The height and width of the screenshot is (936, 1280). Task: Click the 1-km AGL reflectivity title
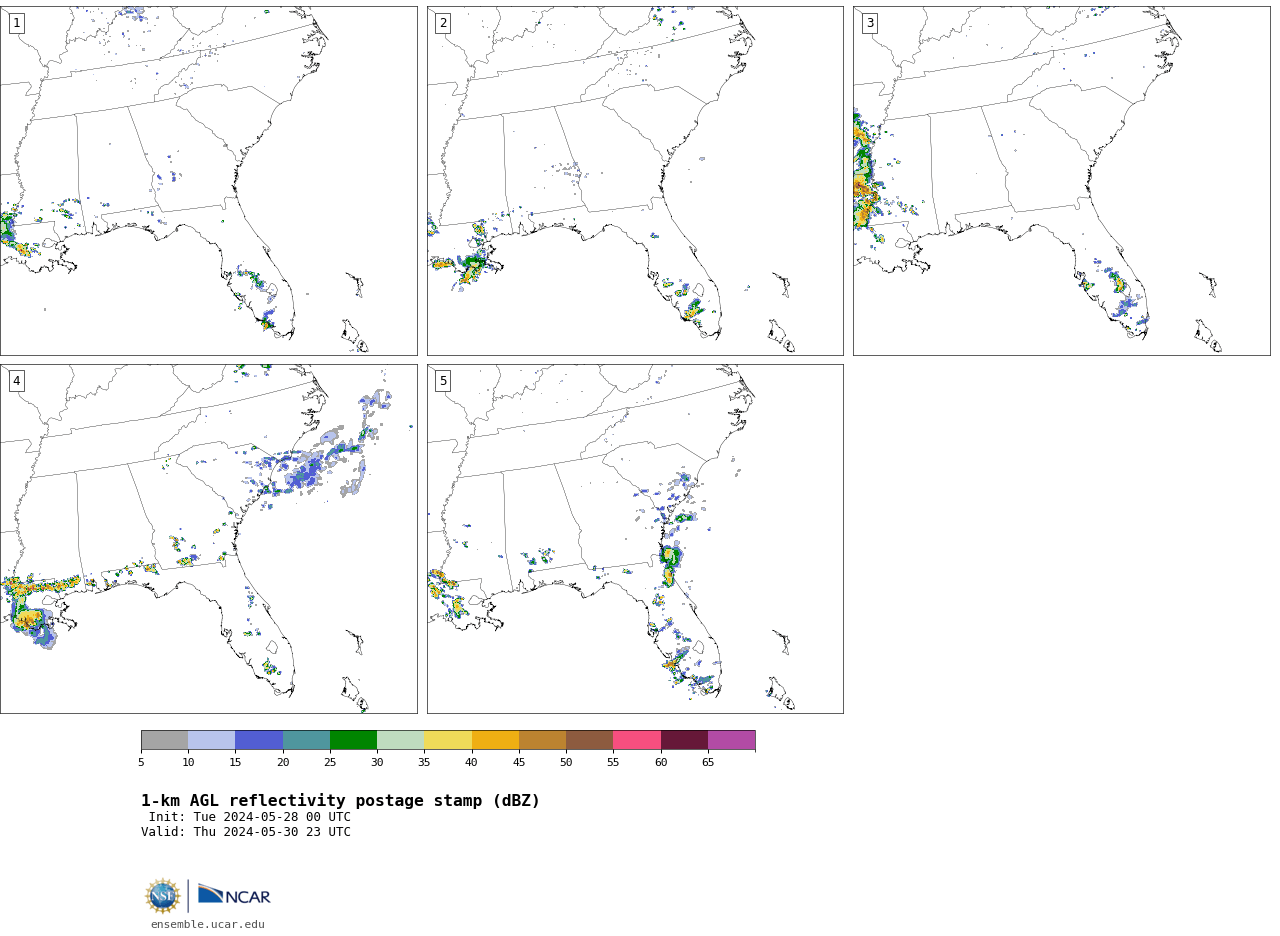coord(340,801)
